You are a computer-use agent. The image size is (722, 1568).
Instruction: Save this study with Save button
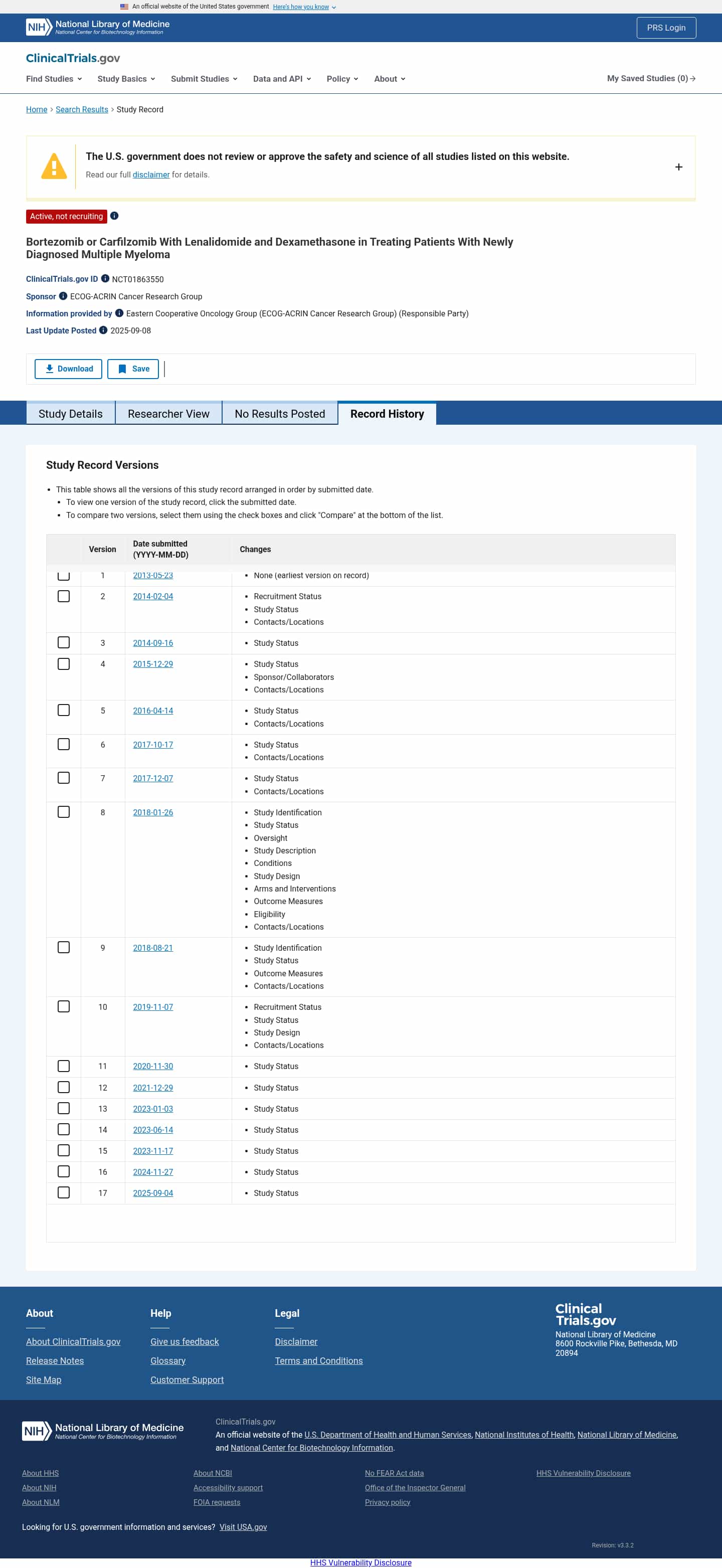coord(133,369)
